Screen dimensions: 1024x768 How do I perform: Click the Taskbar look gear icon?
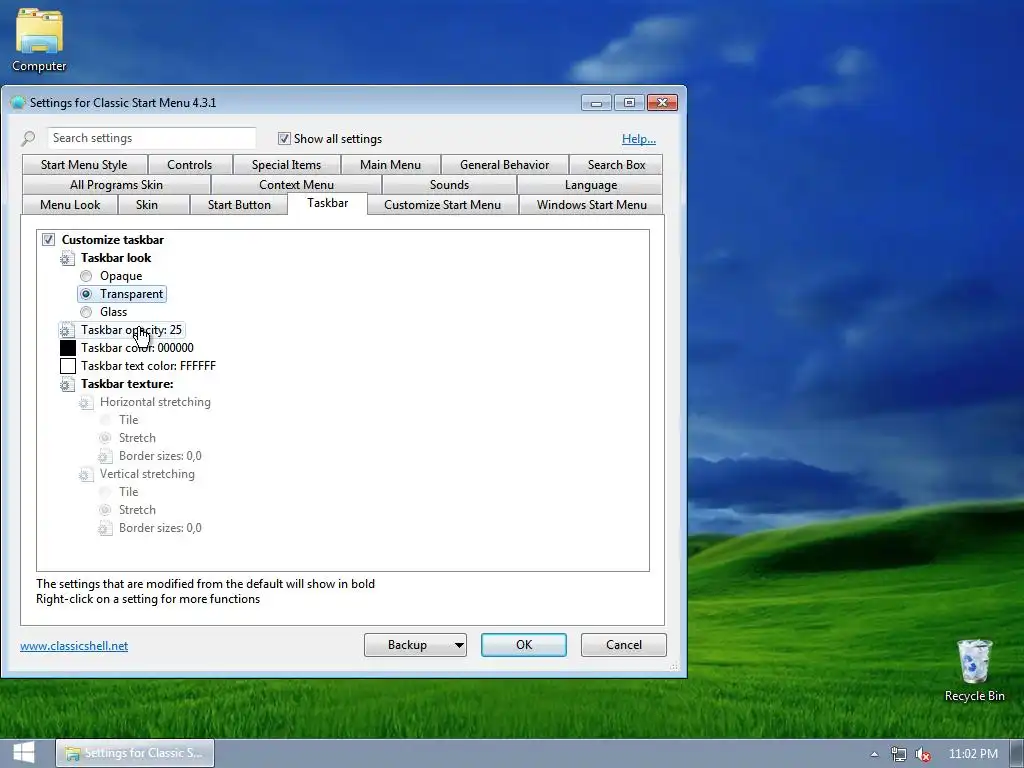[67, 258]
